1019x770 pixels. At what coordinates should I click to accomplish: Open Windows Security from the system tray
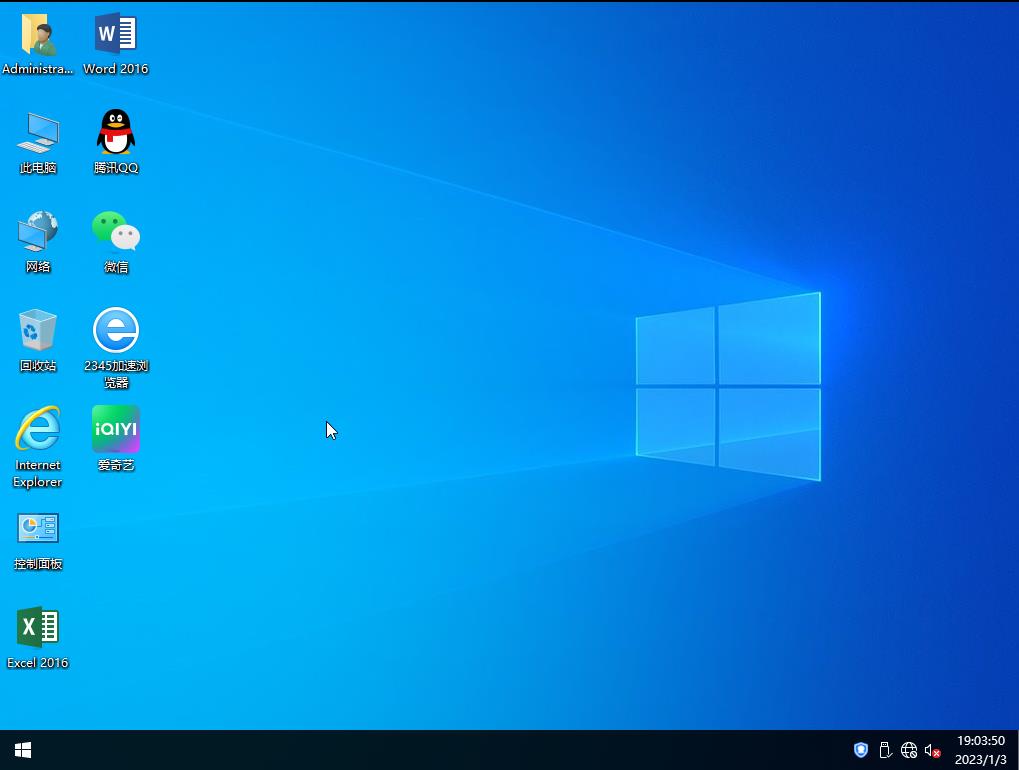[x=860, y=749]
